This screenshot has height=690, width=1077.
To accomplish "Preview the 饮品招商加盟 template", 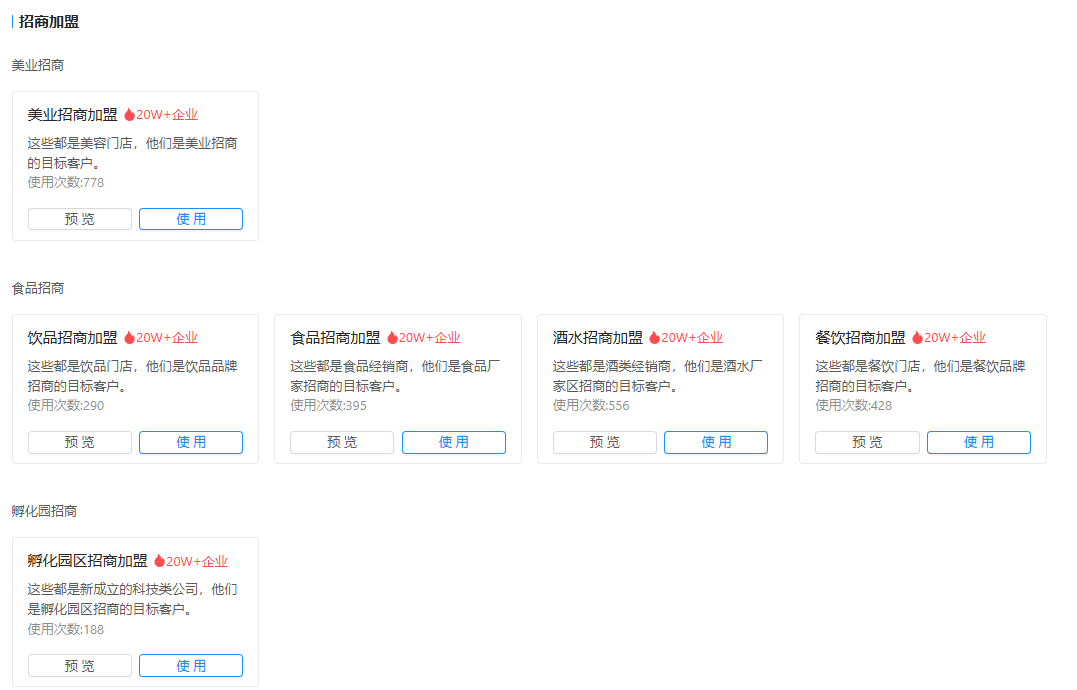I will point(80,442).
